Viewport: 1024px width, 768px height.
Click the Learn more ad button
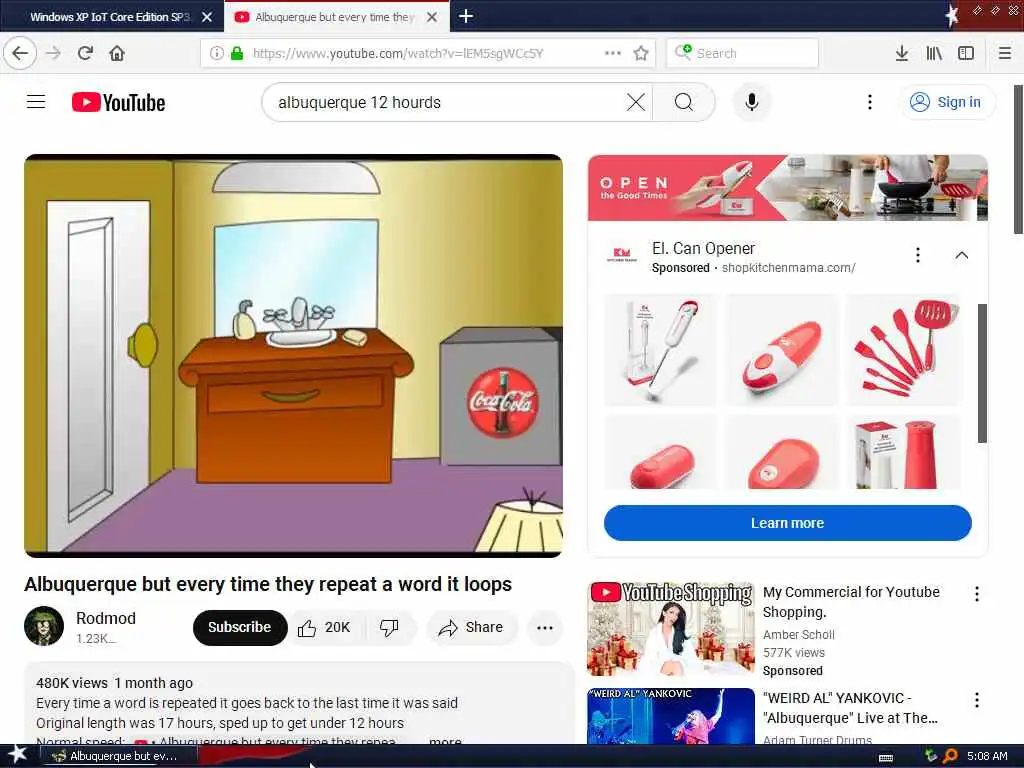point(788,522)
